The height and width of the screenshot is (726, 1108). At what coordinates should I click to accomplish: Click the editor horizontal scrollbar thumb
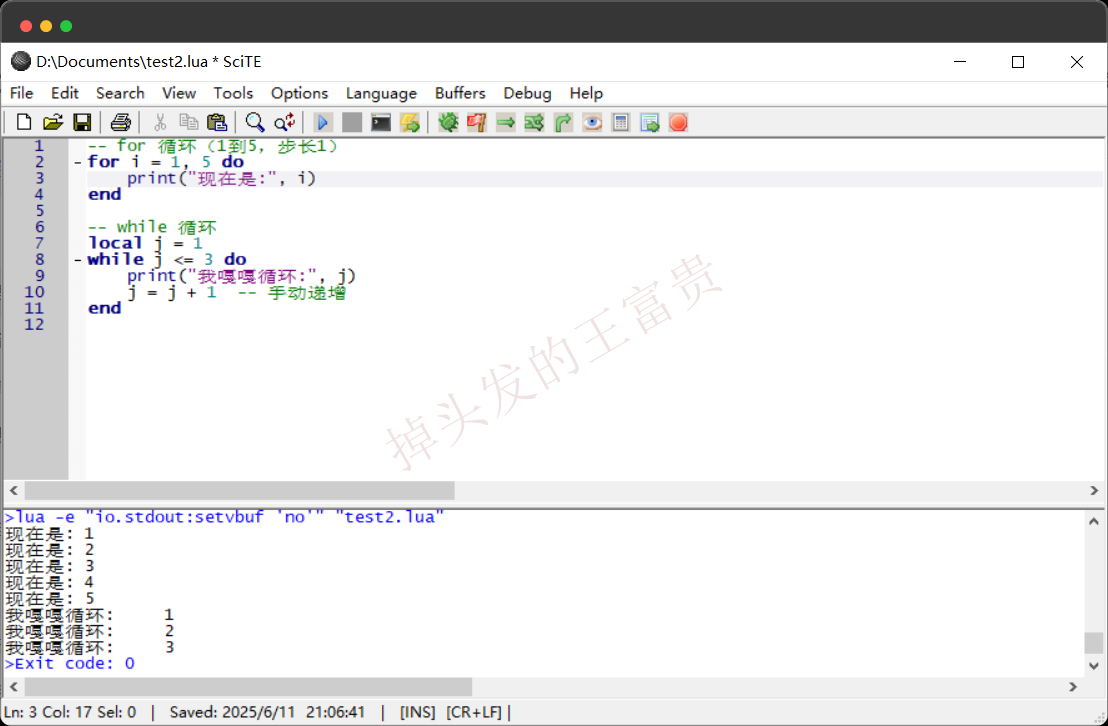[x=240, y=490]
